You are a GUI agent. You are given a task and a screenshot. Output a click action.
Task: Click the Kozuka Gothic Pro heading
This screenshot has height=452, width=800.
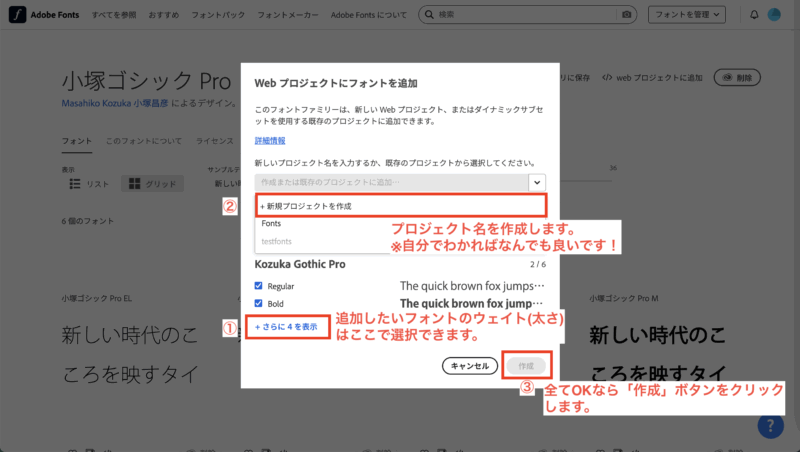(x=300, y=264)
